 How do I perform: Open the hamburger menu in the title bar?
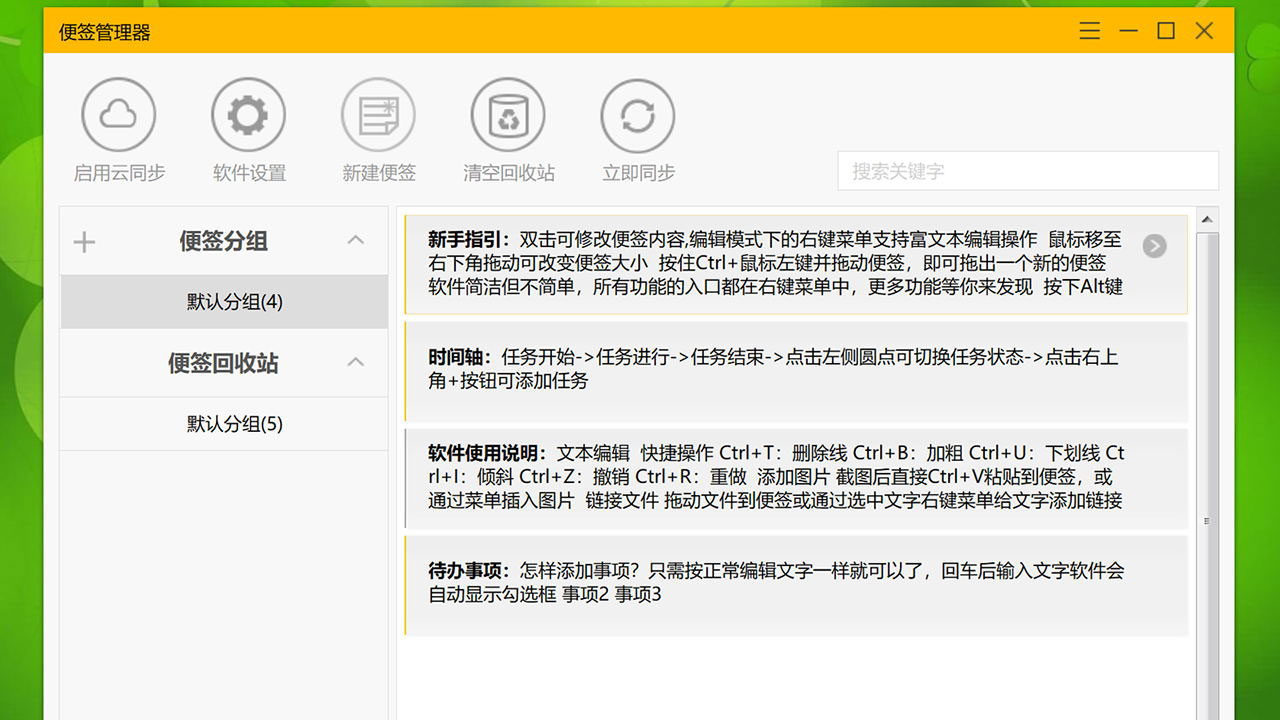(x=1089, y=31)
